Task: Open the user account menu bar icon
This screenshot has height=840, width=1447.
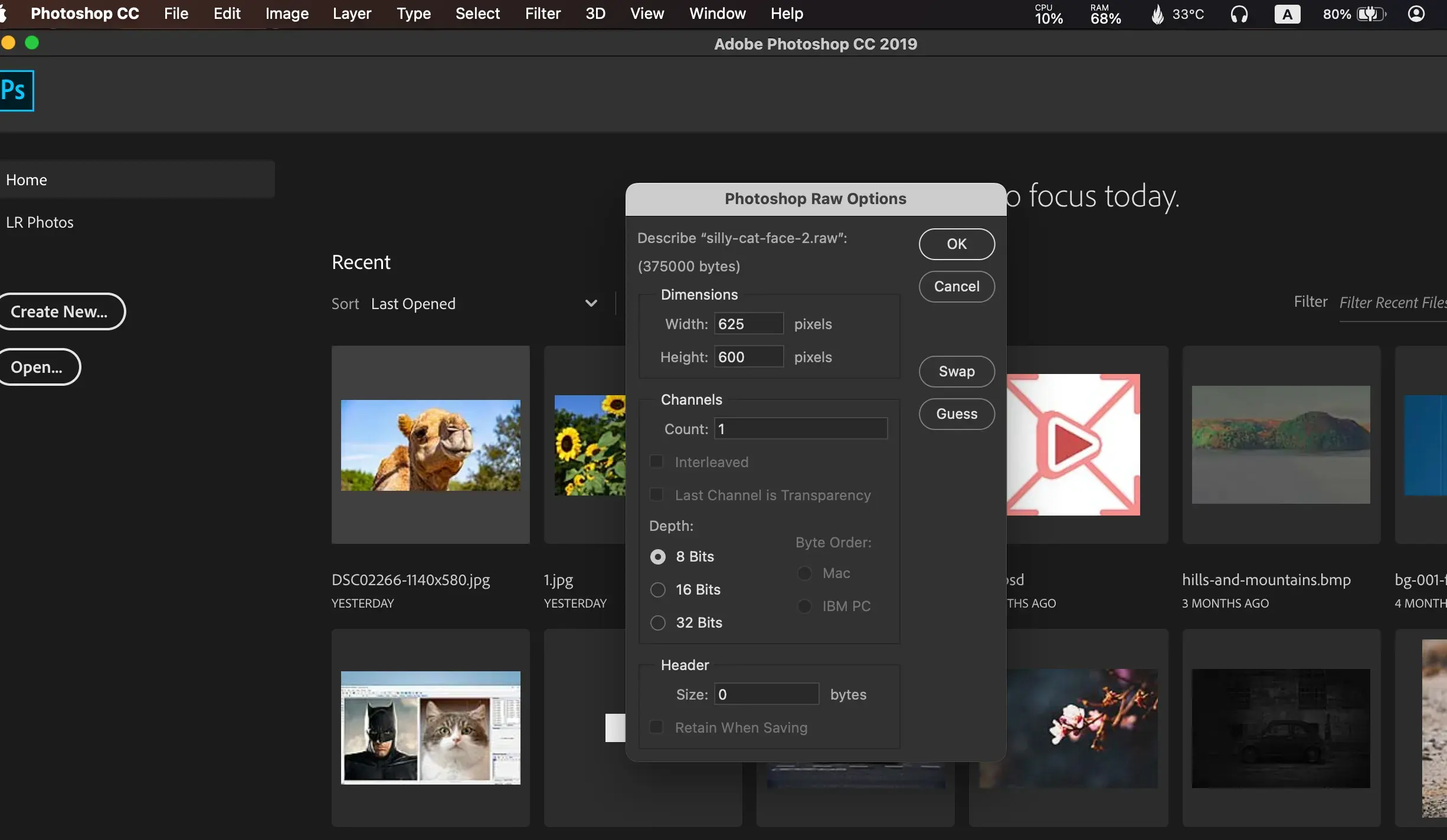Action: (1416, 14)
